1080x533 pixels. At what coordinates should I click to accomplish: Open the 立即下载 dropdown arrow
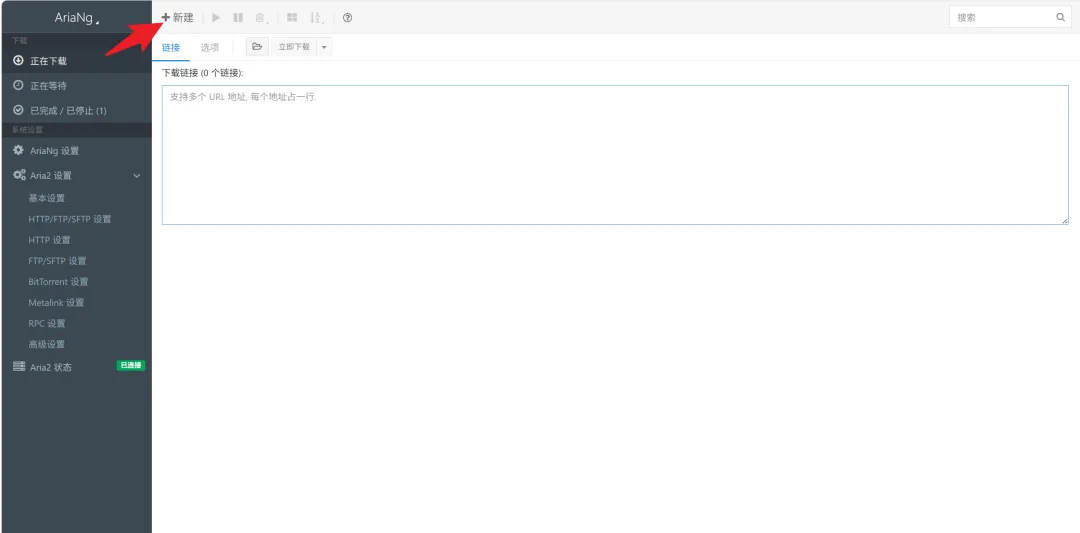(x=324, y=47)
